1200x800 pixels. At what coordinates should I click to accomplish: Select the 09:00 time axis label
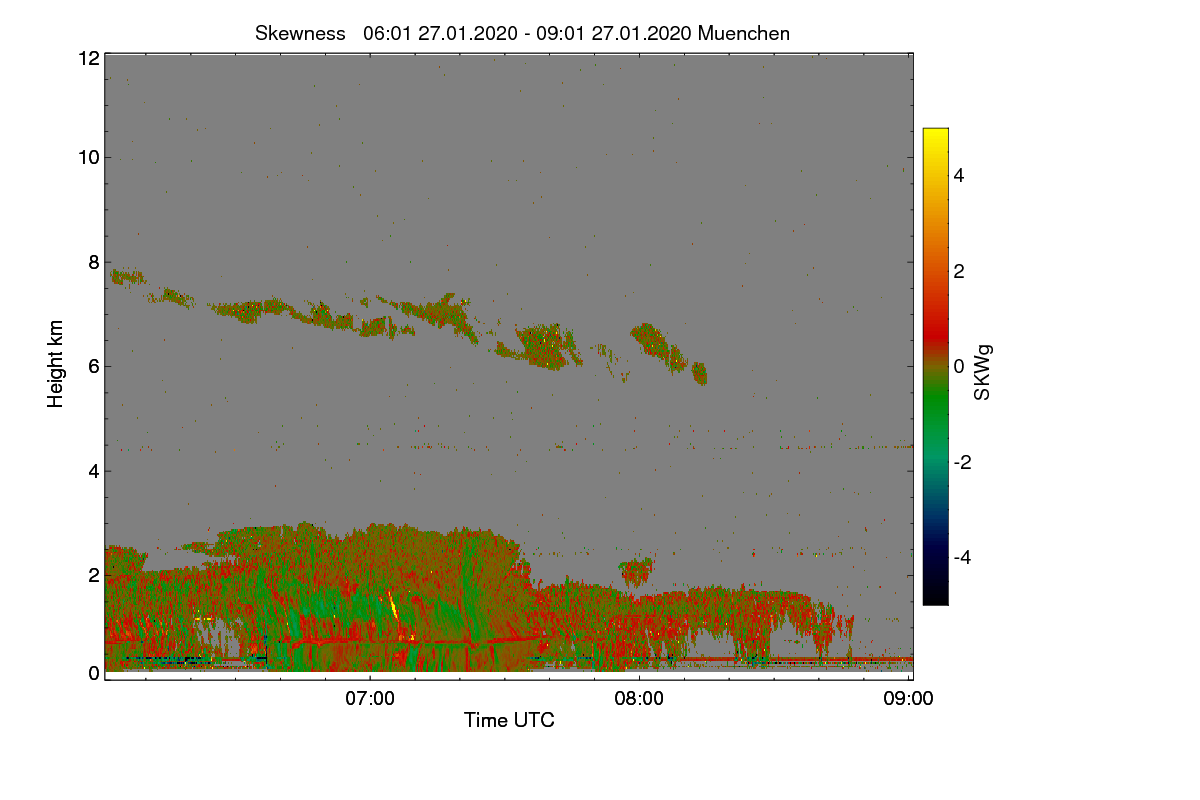(x=908, y=700)
